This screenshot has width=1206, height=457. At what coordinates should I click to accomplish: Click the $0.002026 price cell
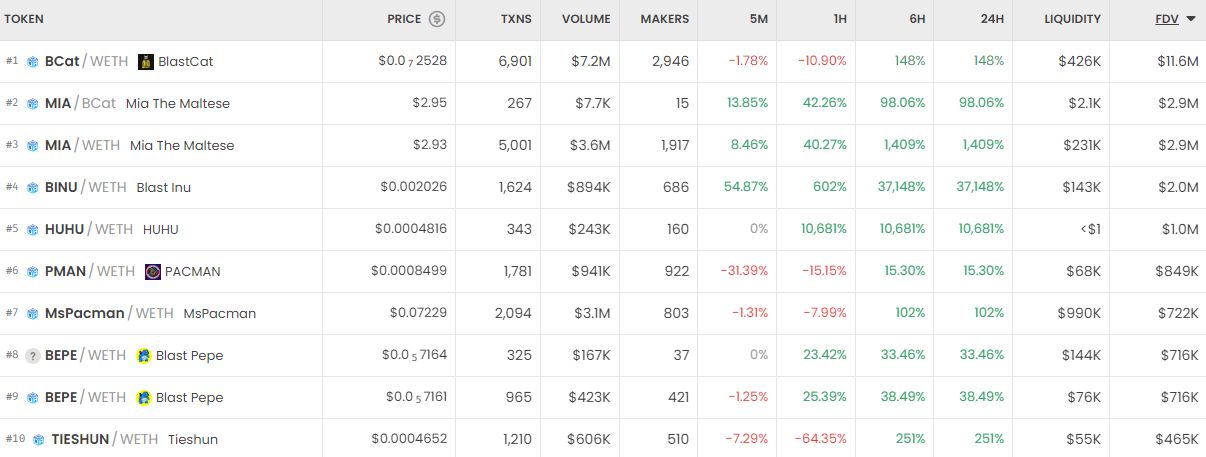[414, 187]
